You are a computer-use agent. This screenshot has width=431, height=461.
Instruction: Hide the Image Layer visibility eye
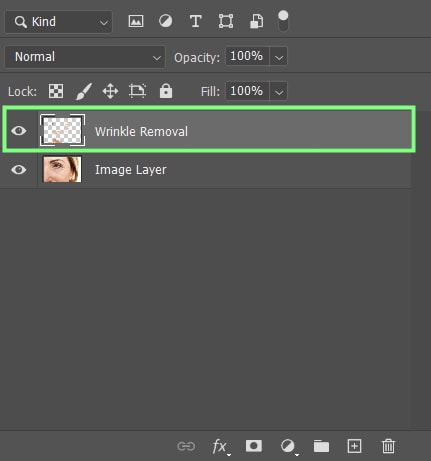click(19, 169)
